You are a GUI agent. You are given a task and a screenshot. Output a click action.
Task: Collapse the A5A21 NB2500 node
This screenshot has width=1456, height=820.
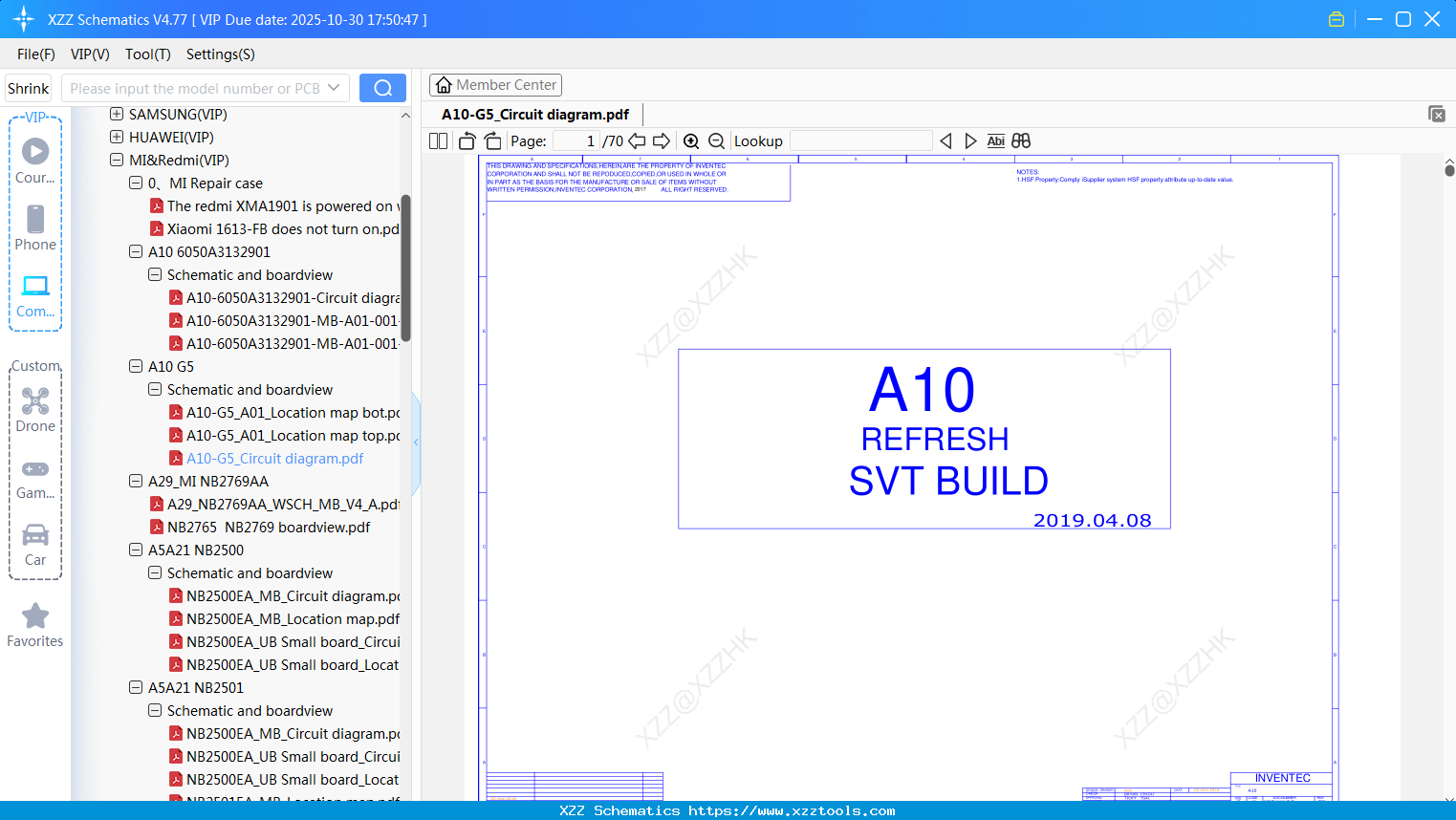click(136, 550)
